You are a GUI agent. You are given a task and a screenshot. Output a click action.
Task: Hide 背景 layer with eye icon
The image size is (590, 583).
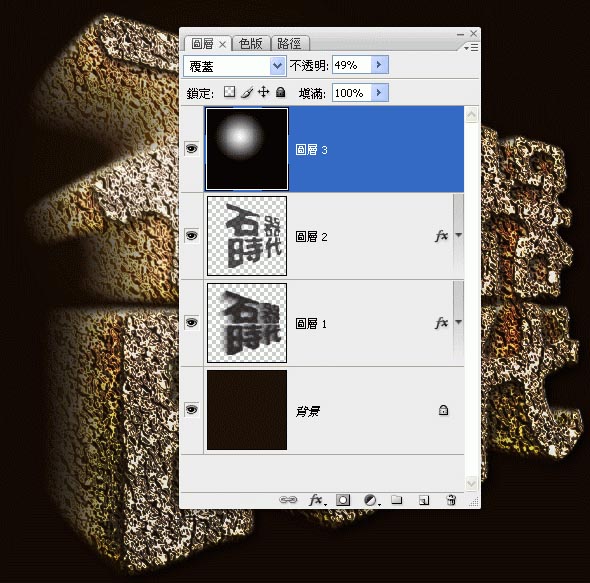[x=192, y=409]
